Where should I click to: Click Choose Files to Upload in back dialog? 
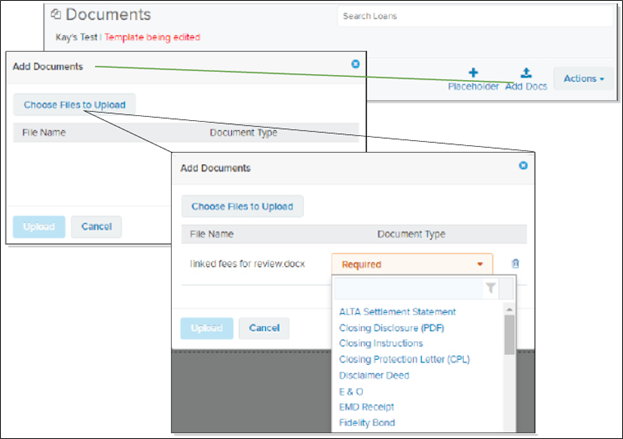75,105
